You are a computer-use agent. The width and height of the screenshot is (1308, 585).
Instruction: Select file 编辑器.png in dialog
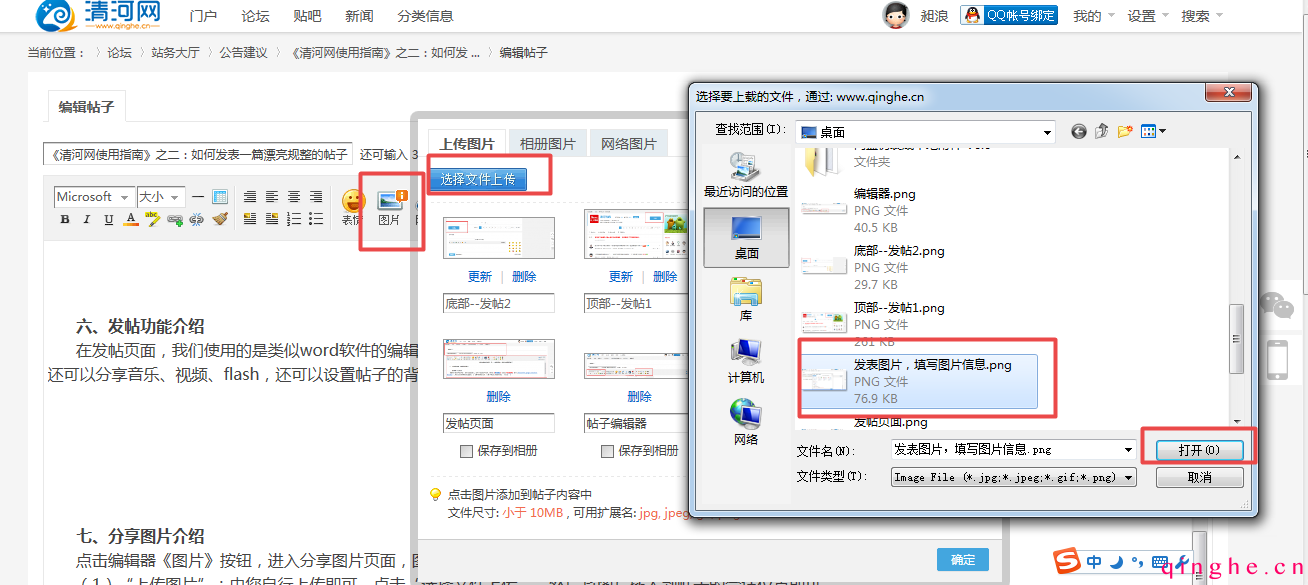[x=918, y=209]
